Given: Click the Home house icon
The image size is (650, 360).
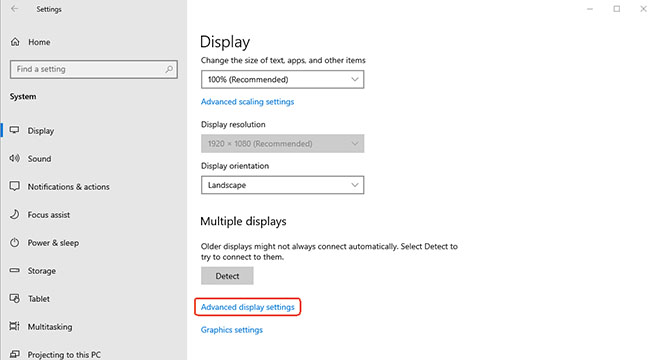Looking at the screenshot, I should (x=15, y=42).
